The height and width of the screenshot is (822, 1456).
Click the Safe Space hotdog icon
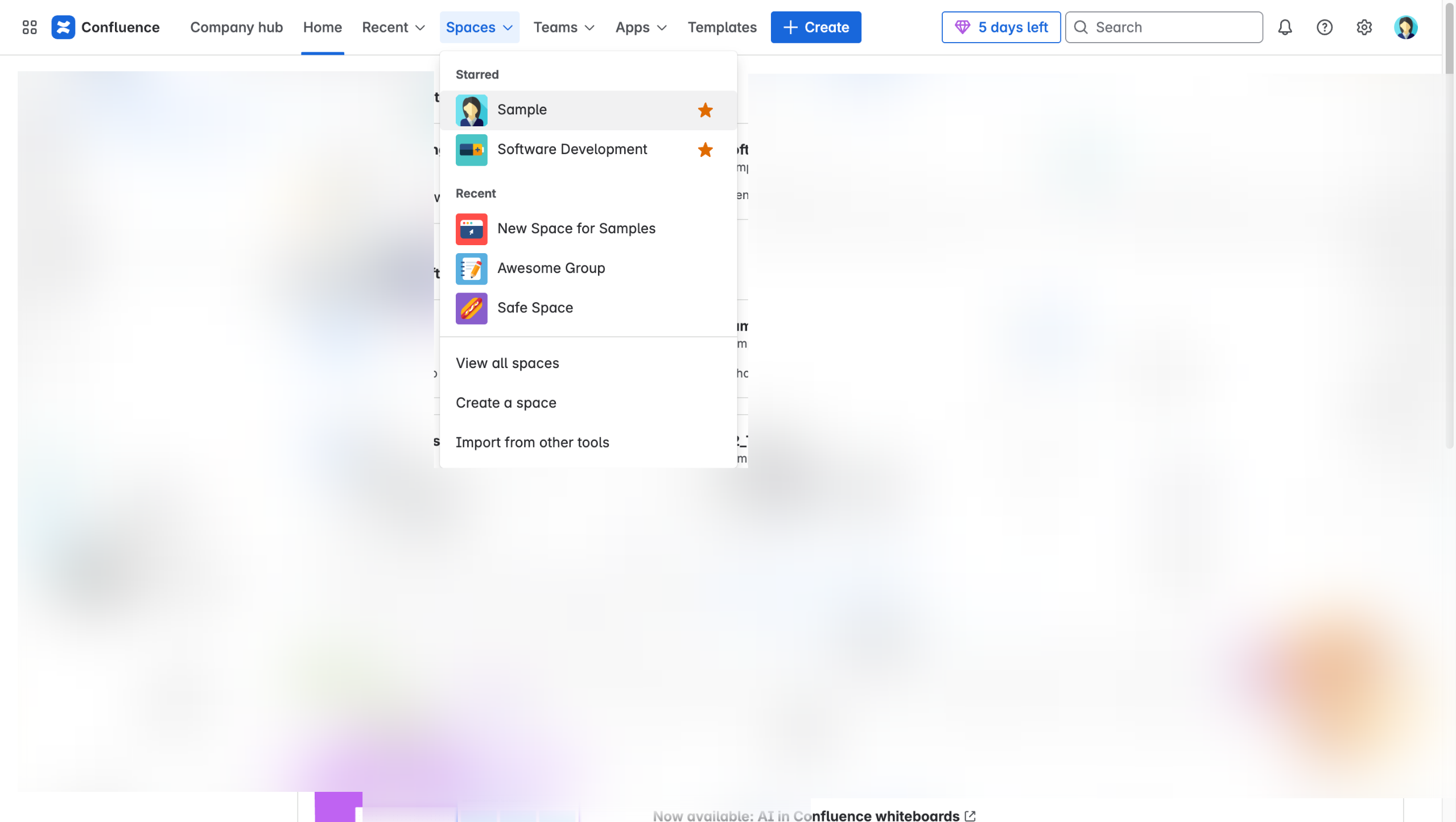471,308
